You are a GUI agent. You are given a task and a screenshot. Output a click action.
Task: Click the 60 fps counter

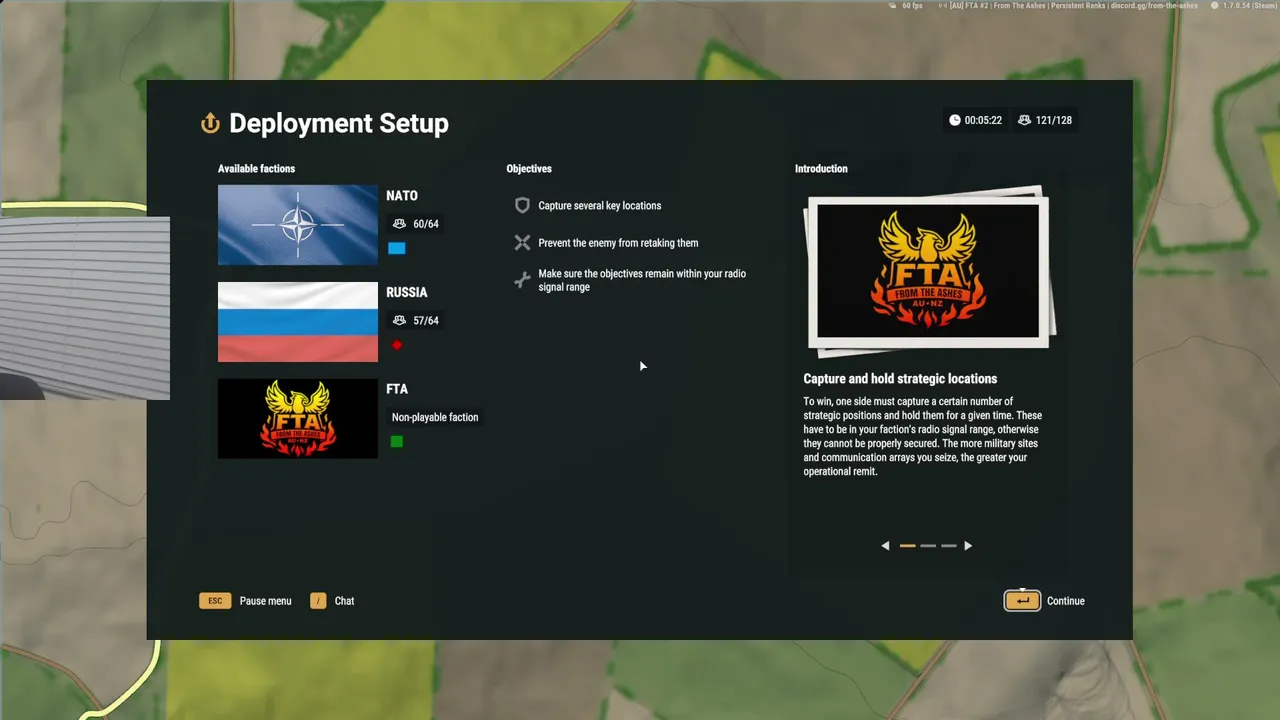coord(912,6)
